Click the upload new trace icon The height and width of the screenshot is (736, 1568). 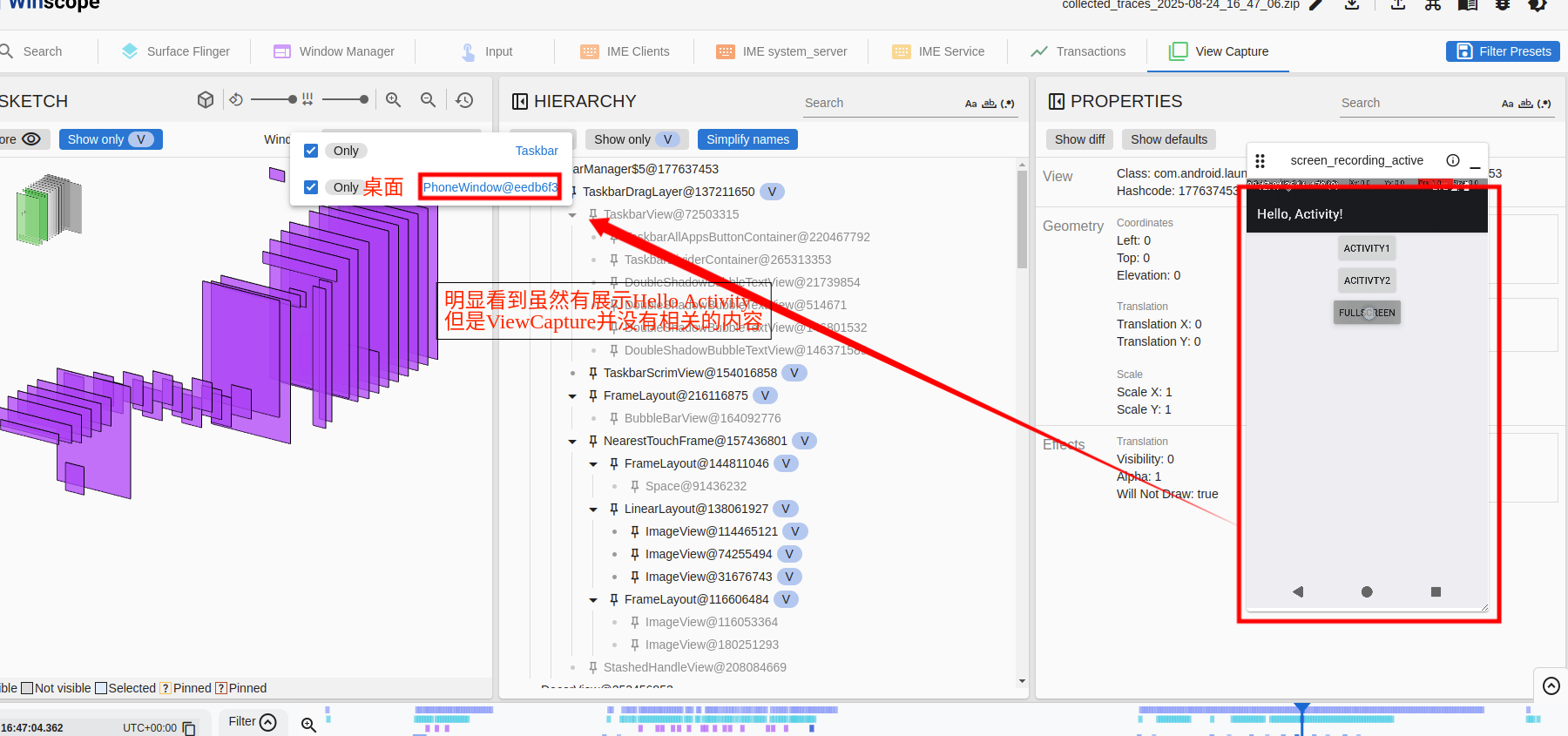tap(1397, 4)
